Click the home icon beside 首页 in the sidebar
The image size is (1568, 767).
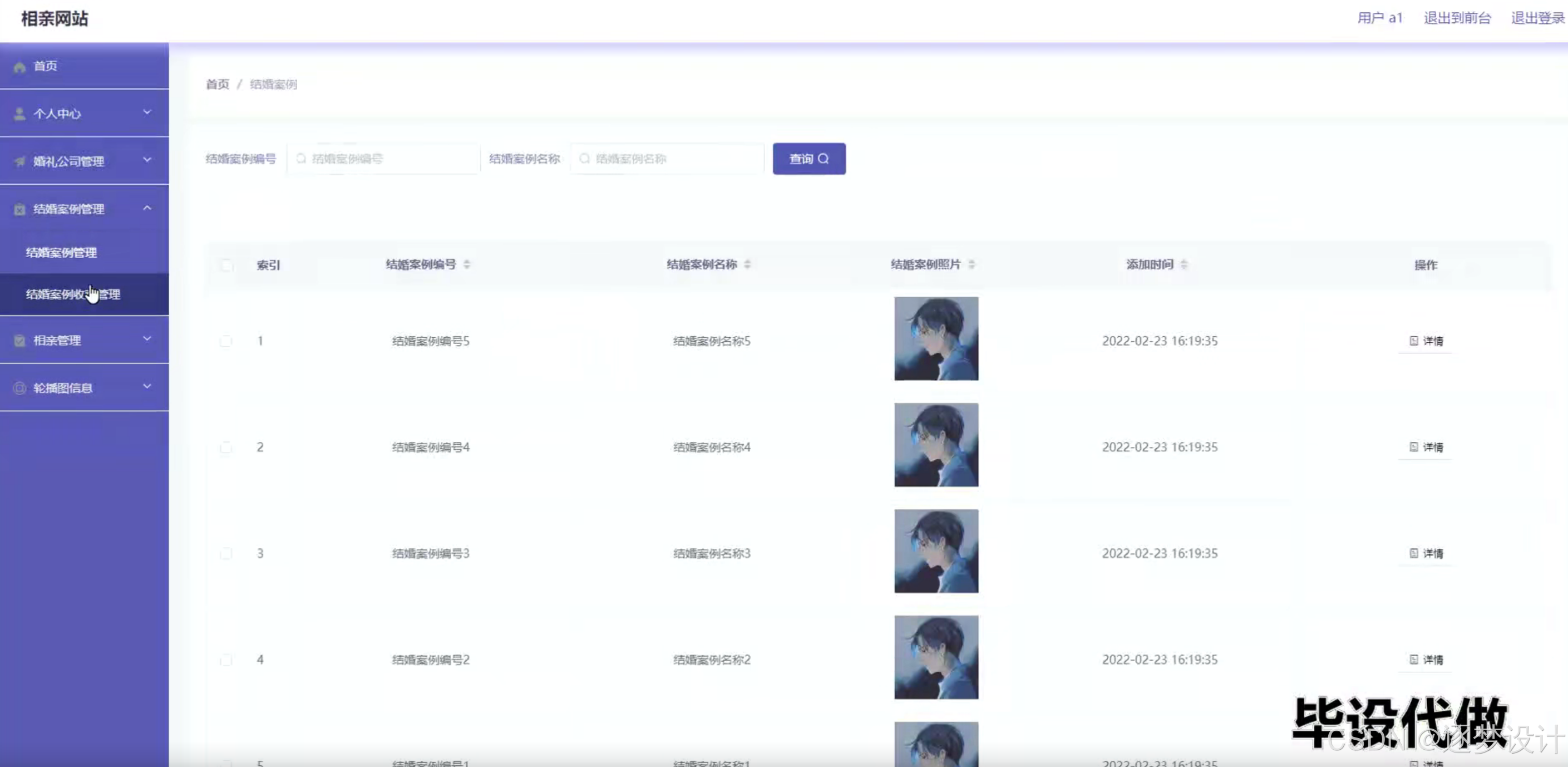click(19, 66)
